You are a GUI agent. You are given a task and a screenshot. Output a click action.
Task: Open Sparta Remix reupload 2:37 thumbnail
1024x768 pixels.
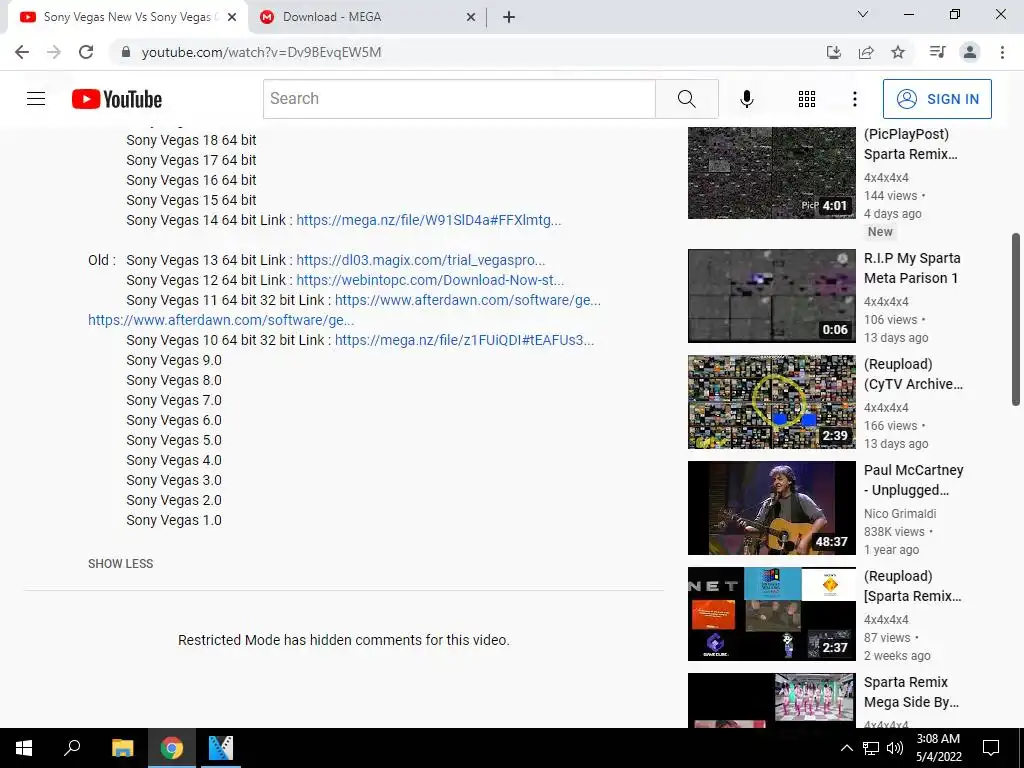771,614
